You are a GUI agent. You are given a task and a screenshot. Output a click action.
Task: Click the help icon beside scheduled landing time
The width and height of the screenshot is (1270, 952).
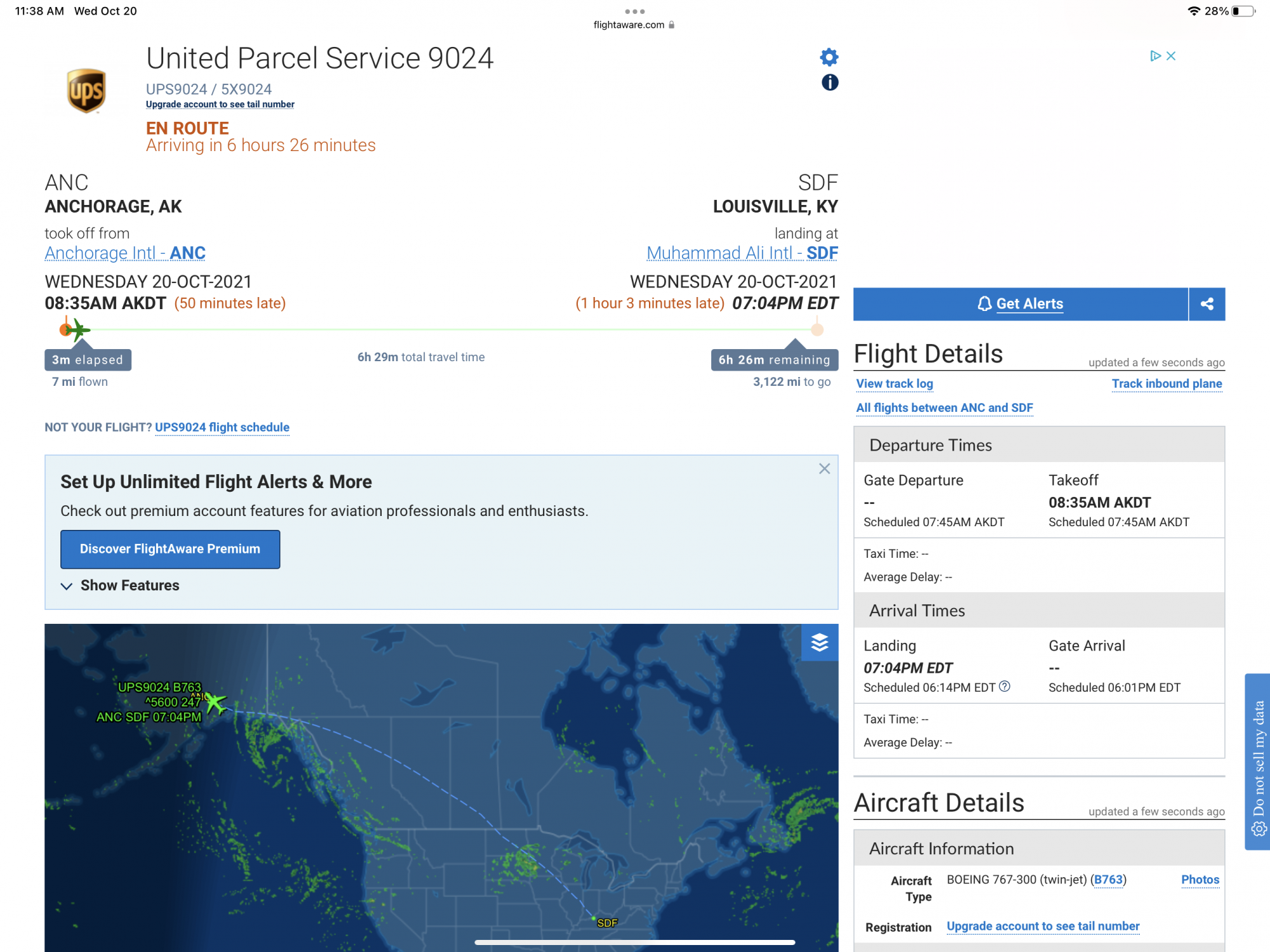tap(1005, 686)
